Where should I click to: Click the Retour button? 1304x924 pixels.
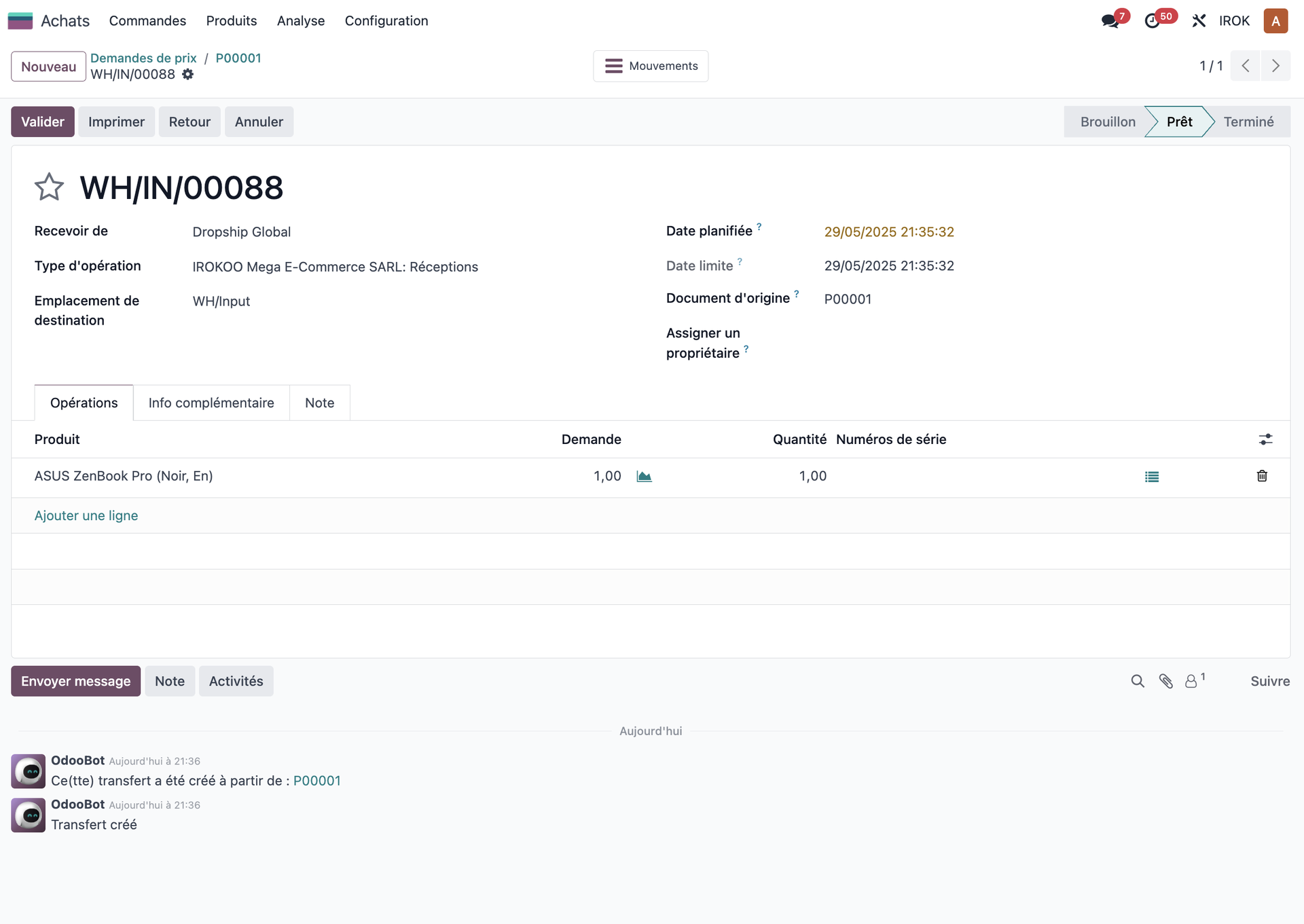pos(189,122)
